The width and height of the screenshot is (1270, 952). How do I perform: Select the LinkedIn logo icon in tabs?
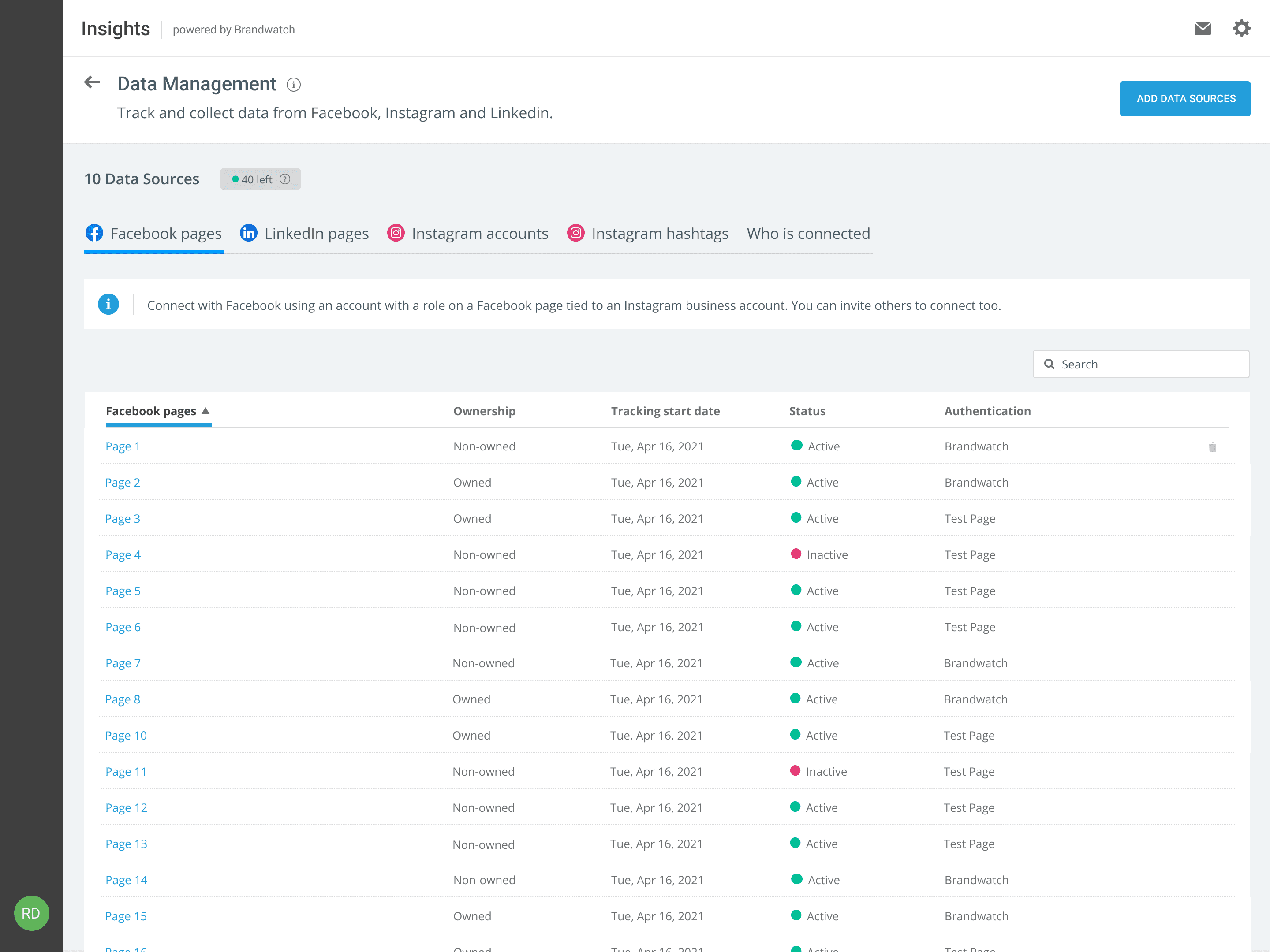[249, 233]
